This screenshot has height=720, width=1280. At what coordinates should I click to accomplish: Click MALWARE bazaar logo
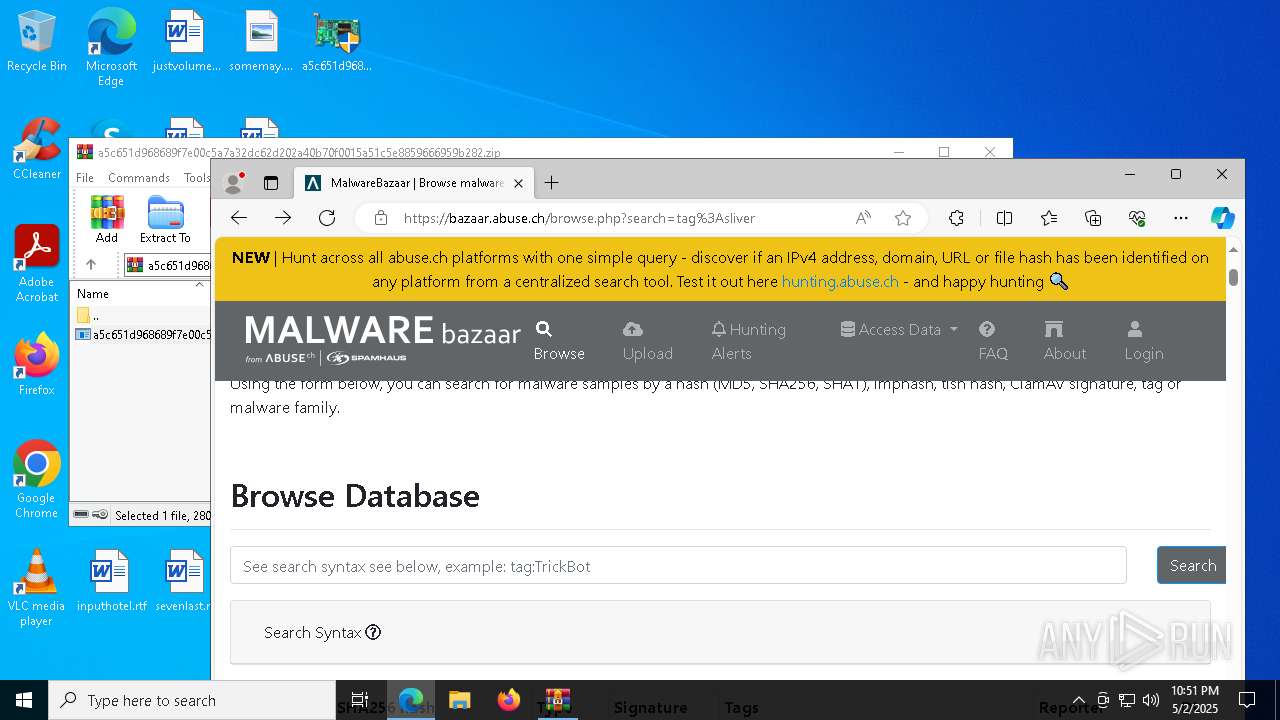pyautogui.click(x=383, y=340)
